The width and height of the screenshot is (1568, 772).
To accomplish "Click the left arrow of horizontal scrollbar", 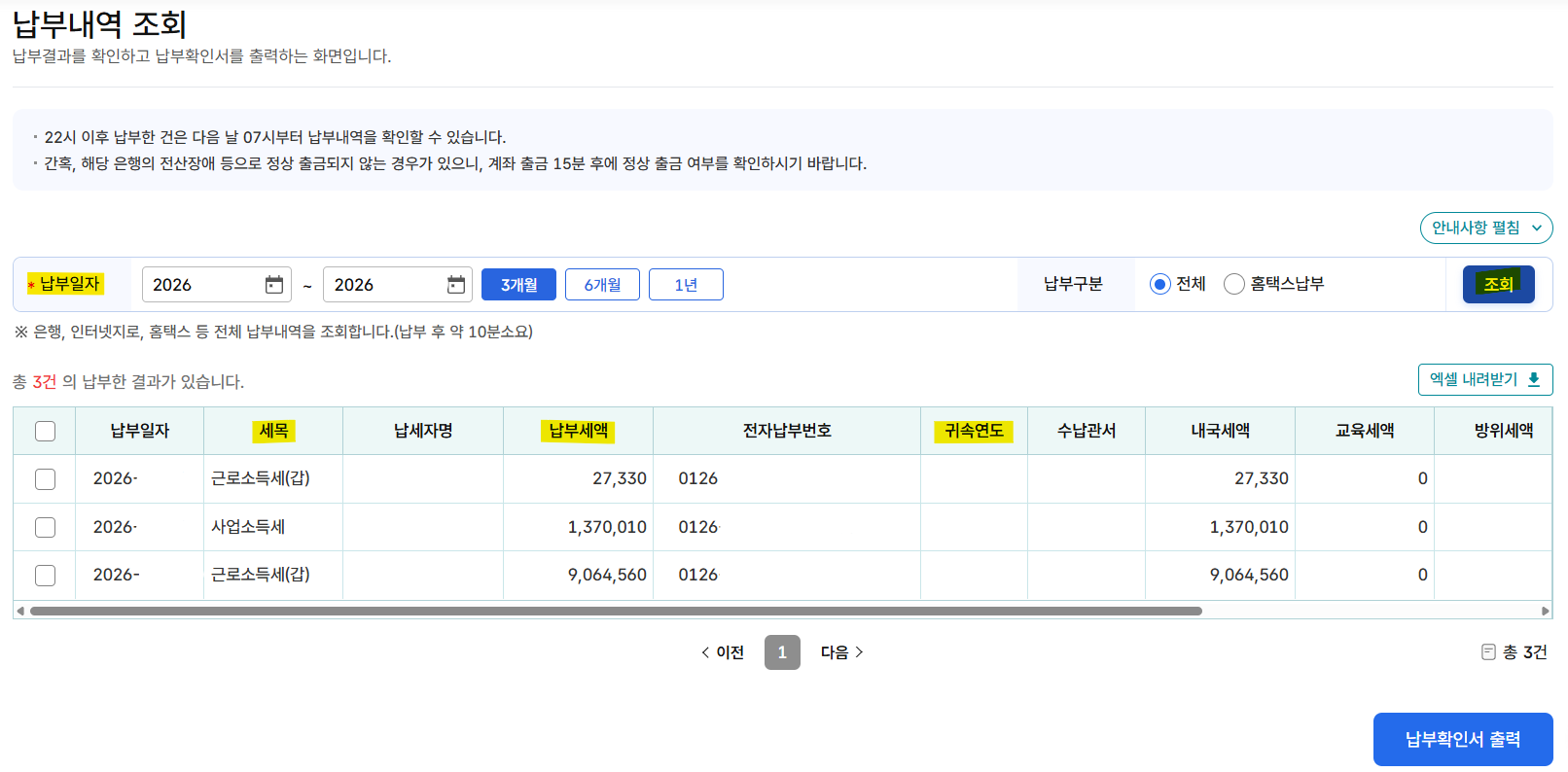I will point(19,612).
